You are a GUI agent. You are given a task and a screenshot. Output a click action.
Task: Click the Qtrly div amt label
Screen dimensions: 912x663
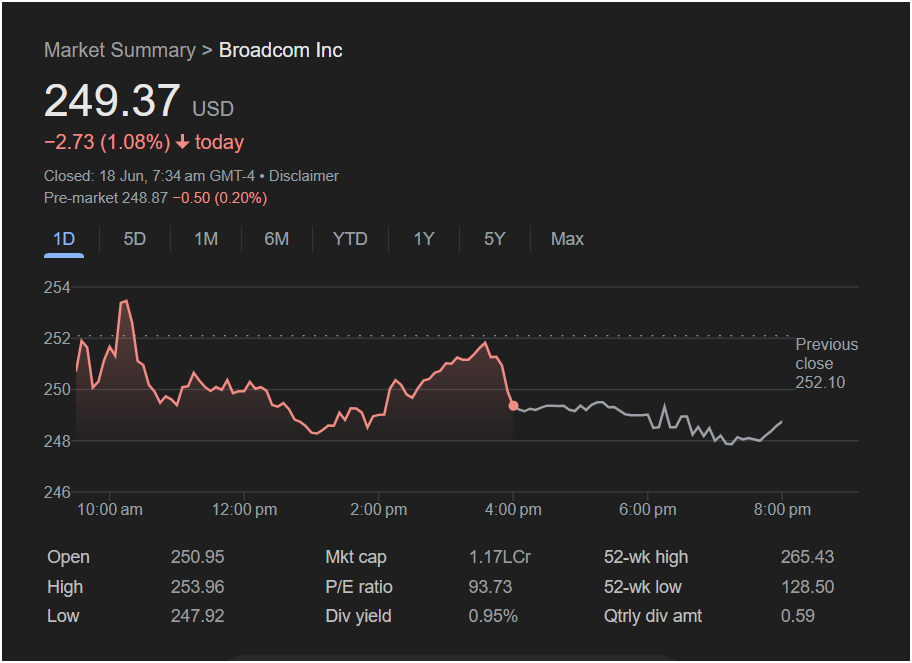click(653, 616)
